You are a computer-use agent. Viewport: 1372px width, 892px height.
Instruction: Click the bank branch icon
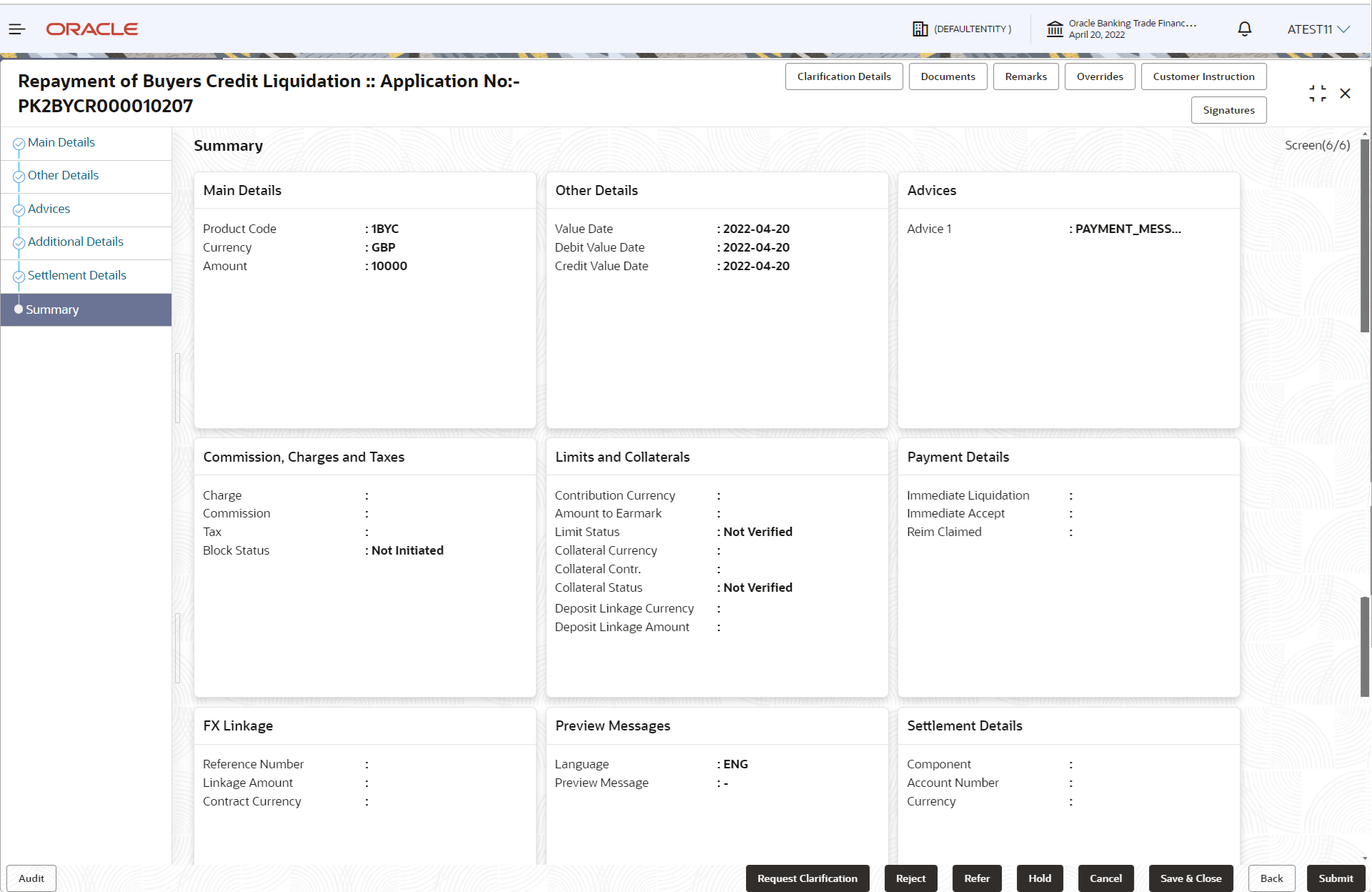click(1055, 29)
